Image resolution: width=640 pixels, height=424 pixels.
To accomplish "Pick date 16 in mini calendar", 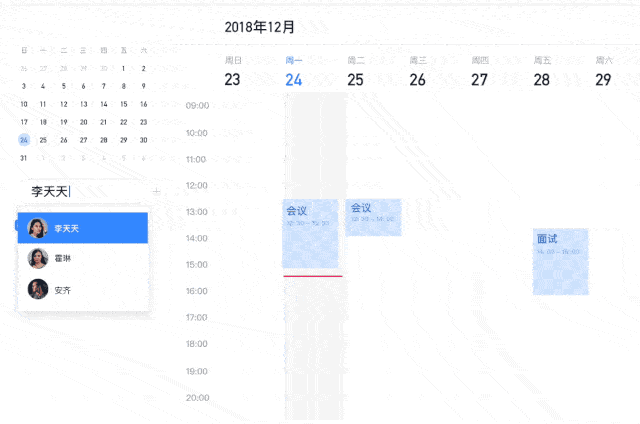I will point(144,104).
